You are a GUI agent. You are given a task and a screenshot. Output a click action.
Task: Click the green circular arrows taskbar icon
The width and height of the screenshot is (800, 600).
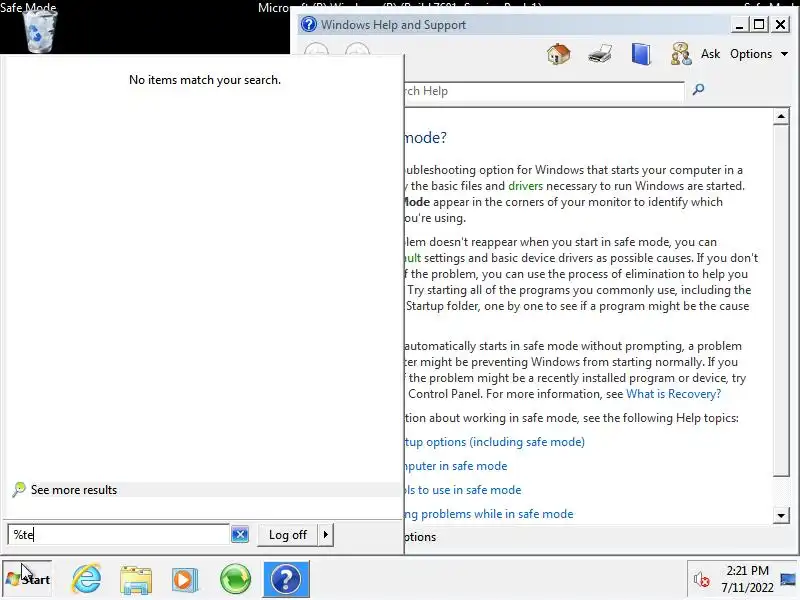(235, 580)
